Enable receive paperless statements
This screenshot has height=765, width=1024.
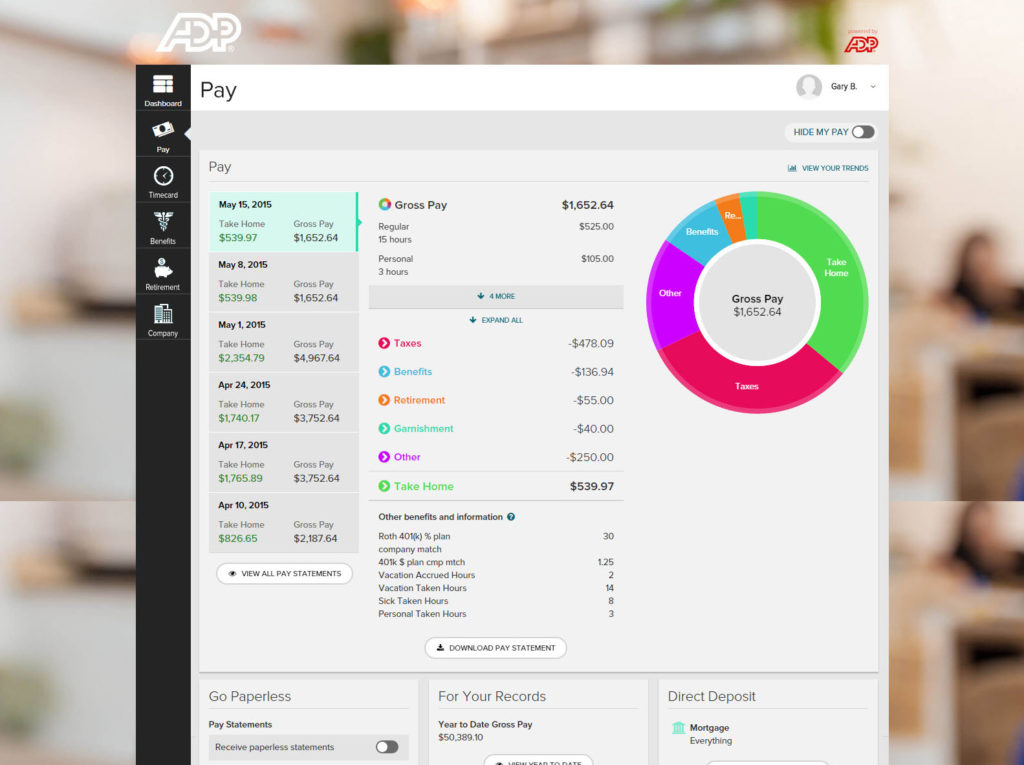[386, 747]
